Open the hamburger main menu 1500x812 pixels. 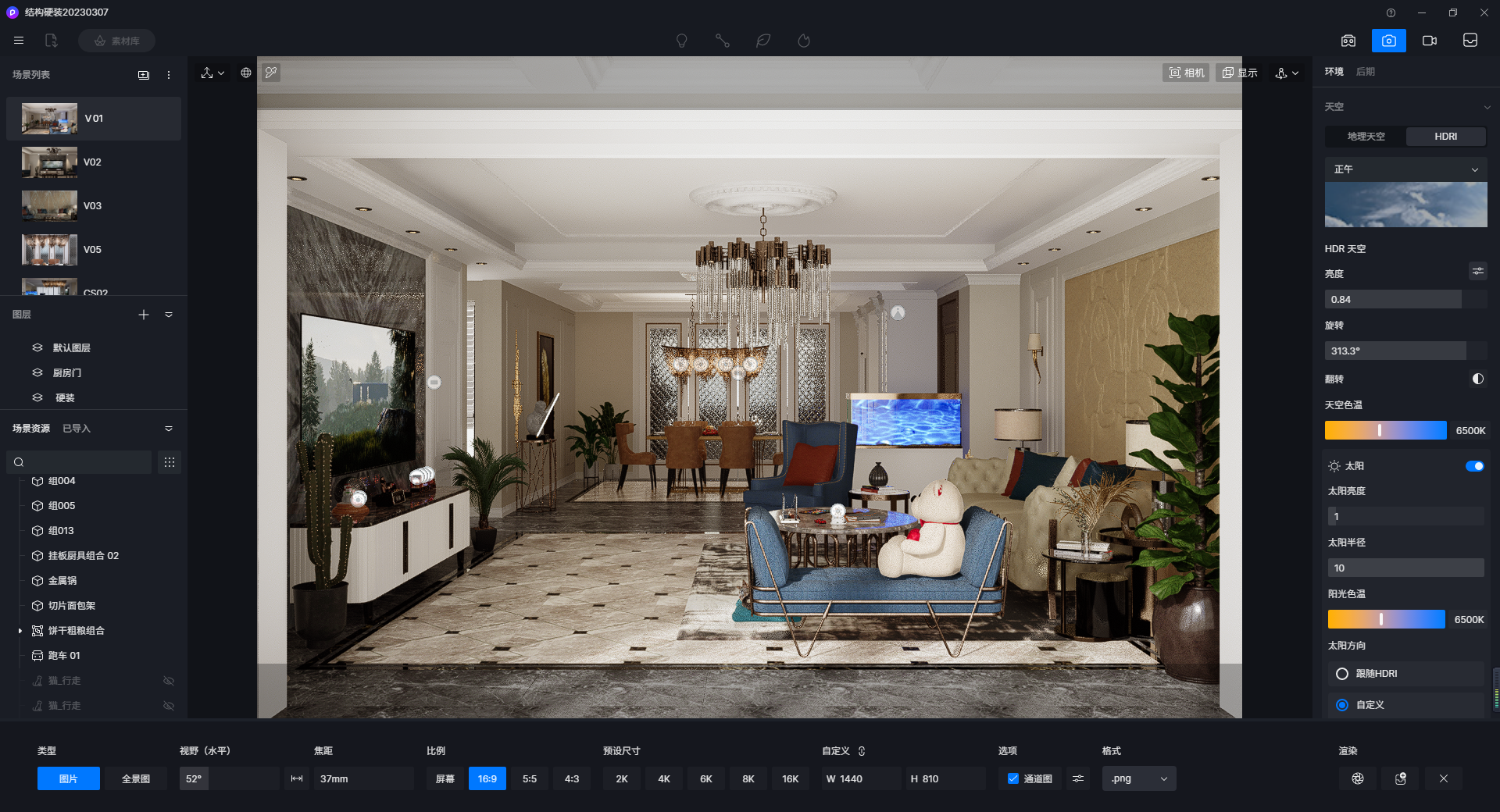point(19,41)
